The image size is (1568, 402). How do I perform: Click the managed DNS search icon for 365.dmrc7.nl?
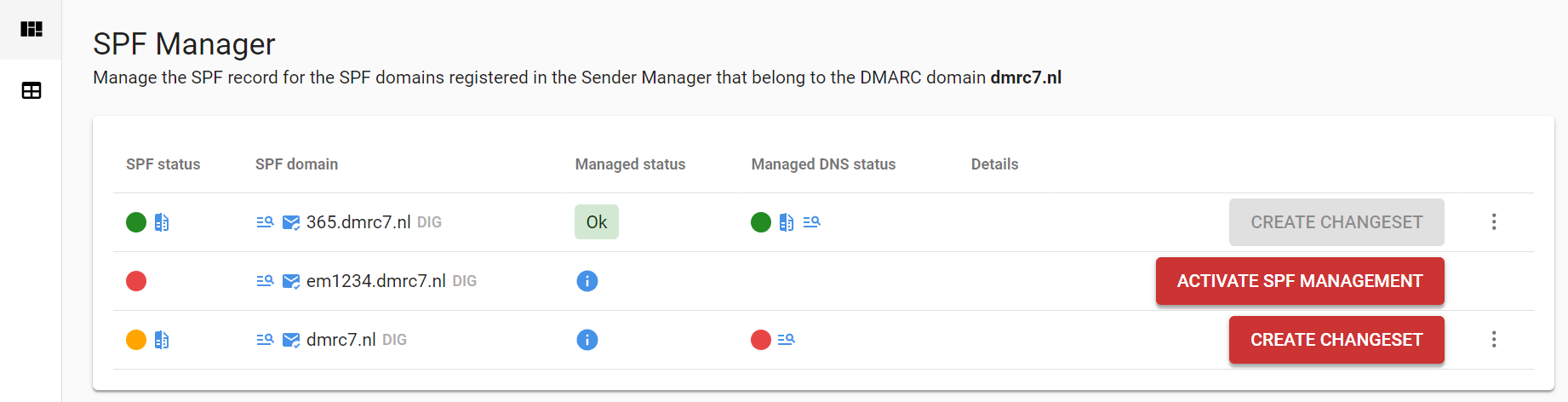pos(811,222)
